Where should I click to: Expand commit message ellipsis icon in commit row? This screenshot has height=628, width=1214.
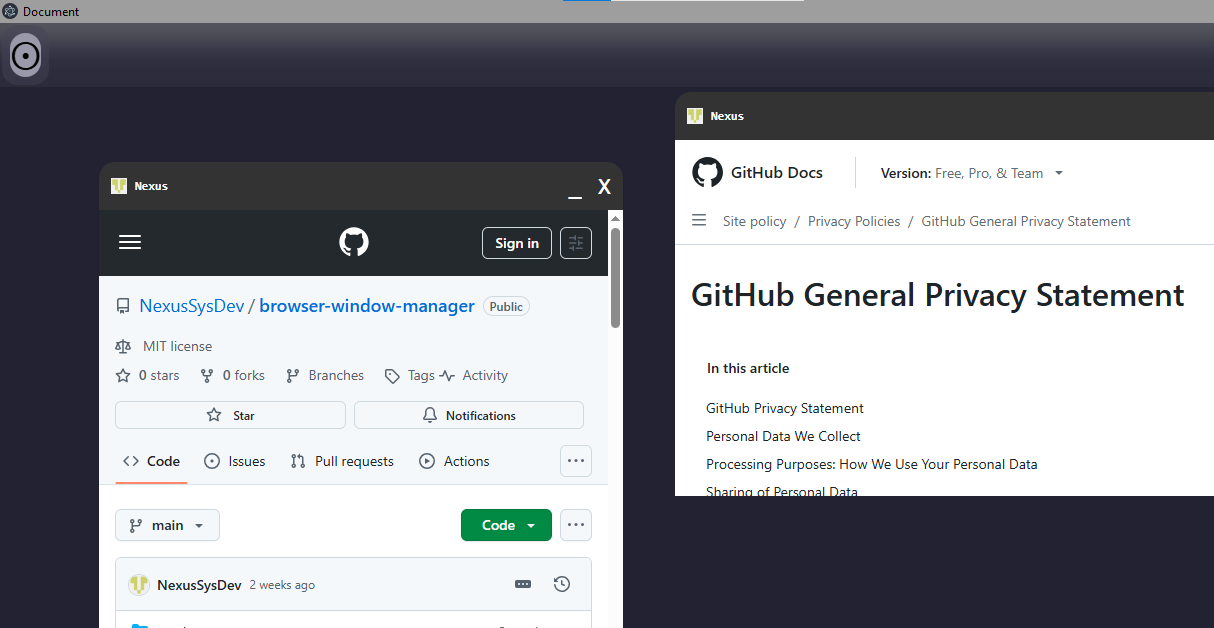523,584
